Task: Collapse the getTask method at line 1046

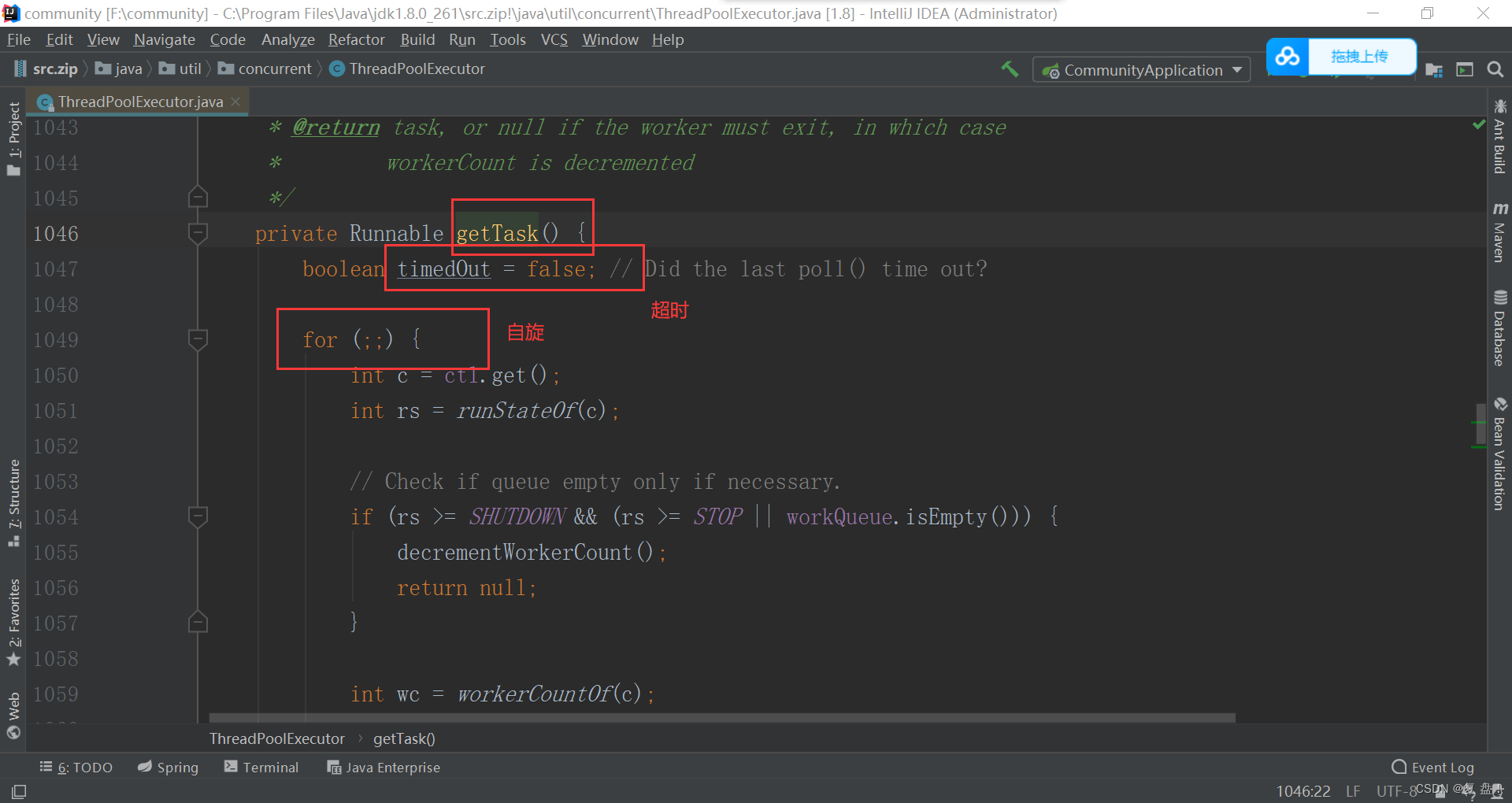Action: click(198, 233)
